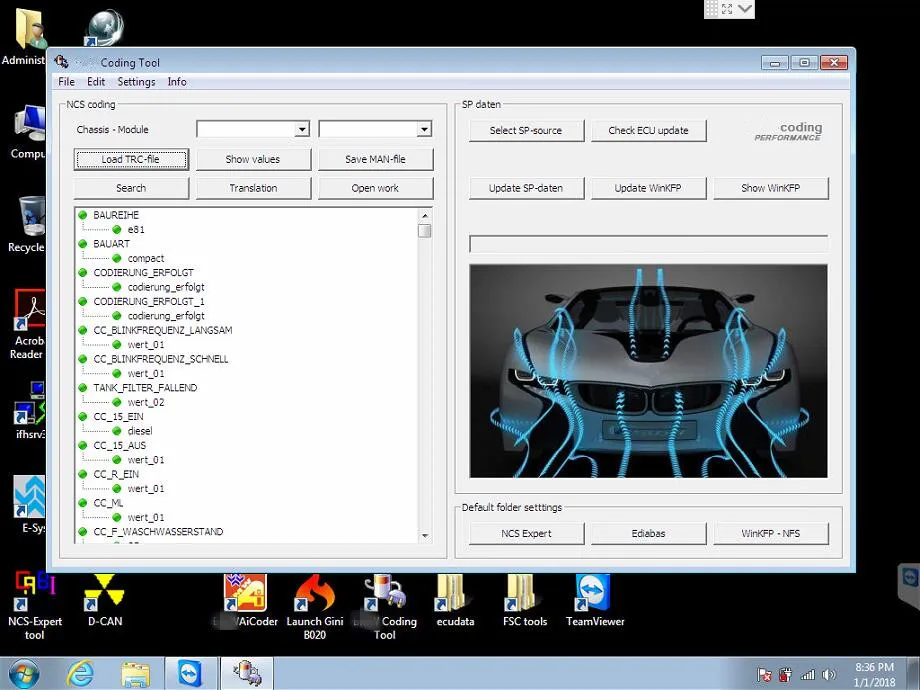Click the Load TRC-file button
The image size is (920, 690).
(x=131, y=159)
